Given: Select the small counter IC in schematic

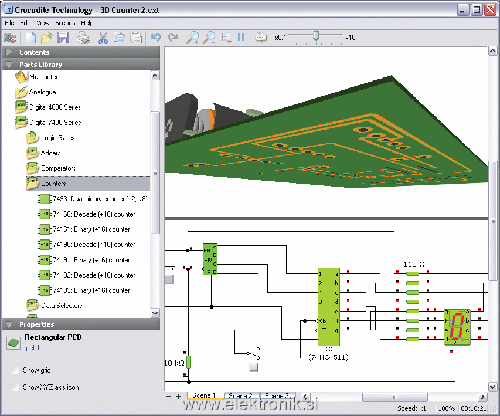Looking at the screenshot, I should 210,259.
